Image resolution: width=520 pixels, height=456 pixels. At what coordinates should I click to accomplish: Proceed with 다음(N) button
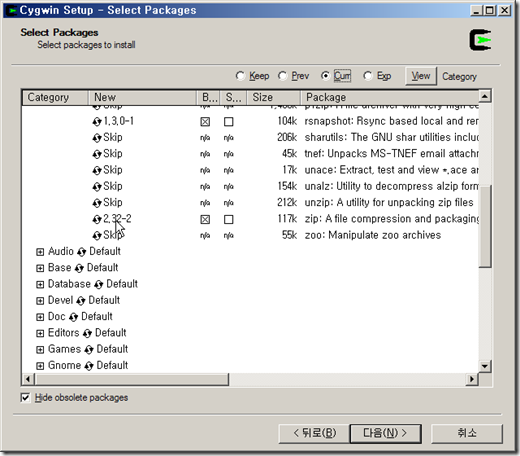[386, 433]
